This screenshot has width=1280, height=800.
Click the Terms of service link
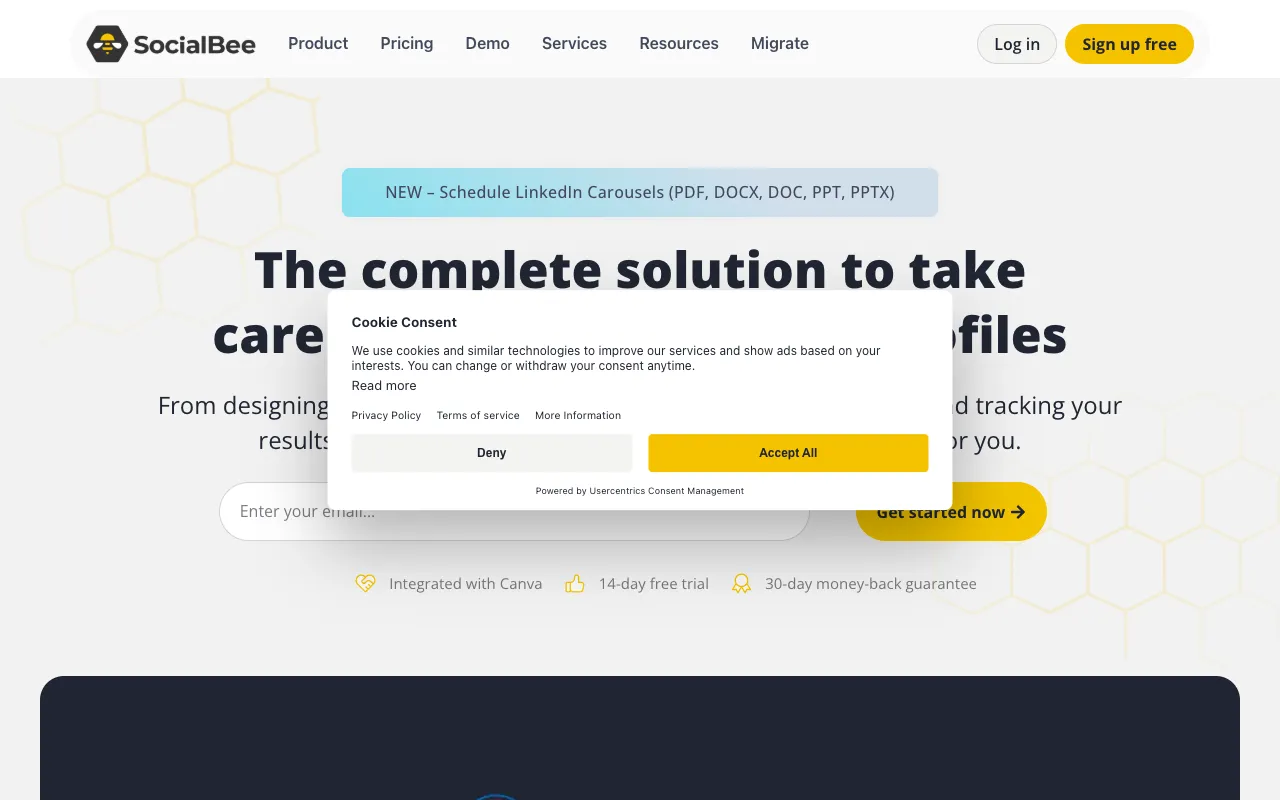pos(478,415)
